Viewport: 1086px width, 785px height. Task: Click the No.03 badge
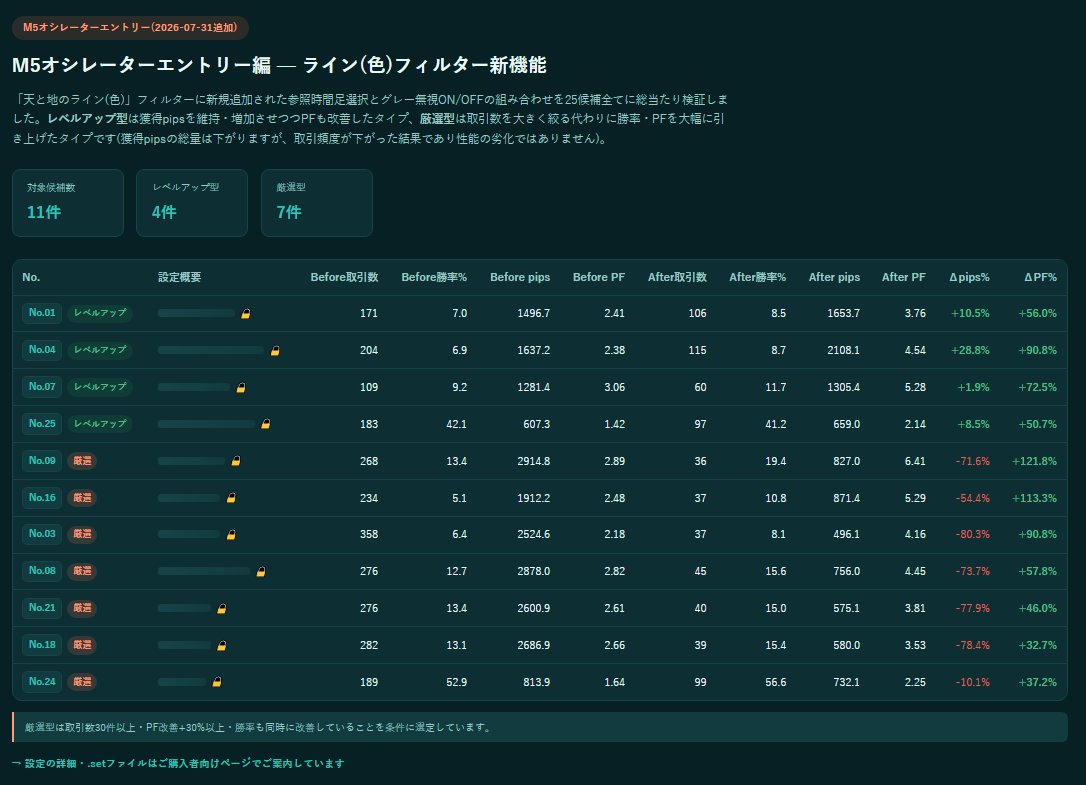(x=42, y=534)
